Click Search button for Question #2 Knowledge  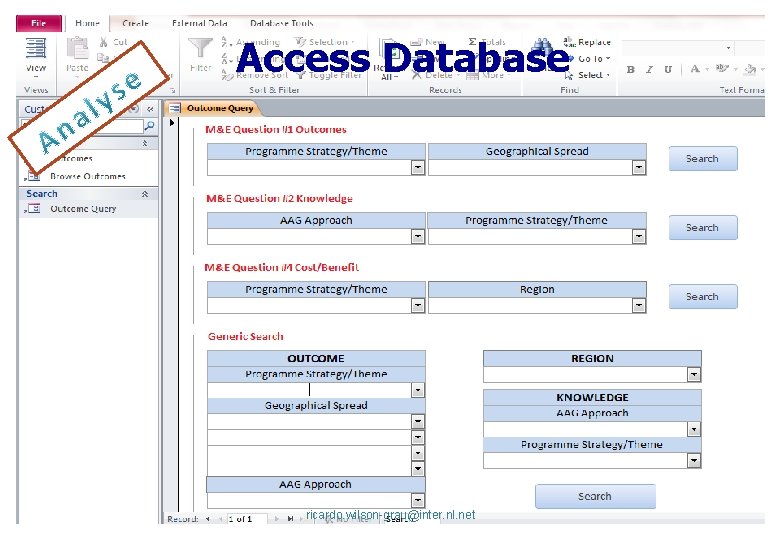click(702, 228)
